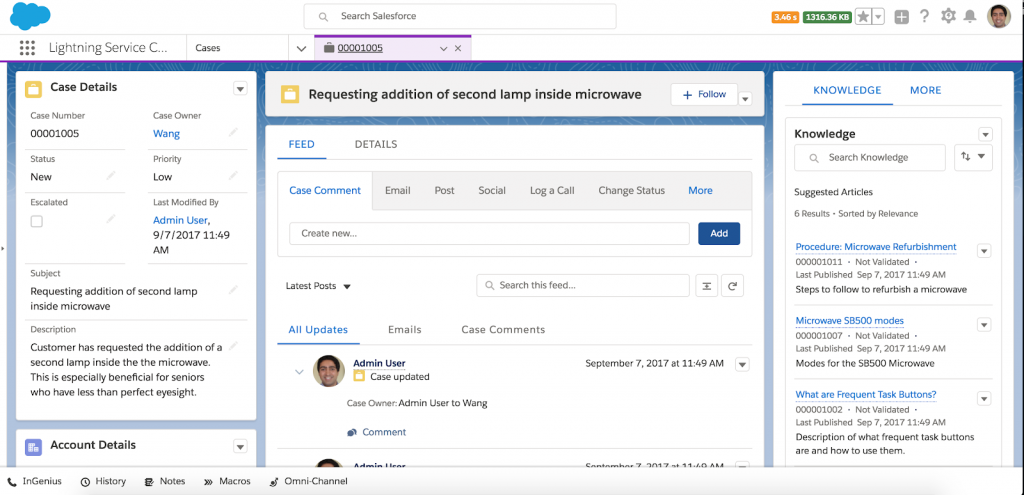Open Case Details panel dropdown

(x=240, y=88)
